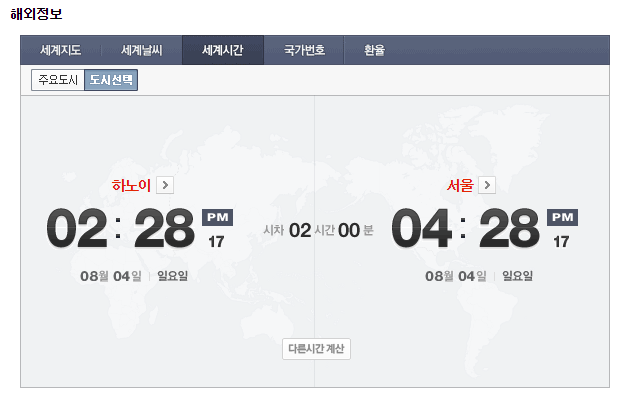Viewport: 626px width, 394px height.
Task: Click the date 08월 04일 under Hanoi clock
Action: [x=111, y=276]
